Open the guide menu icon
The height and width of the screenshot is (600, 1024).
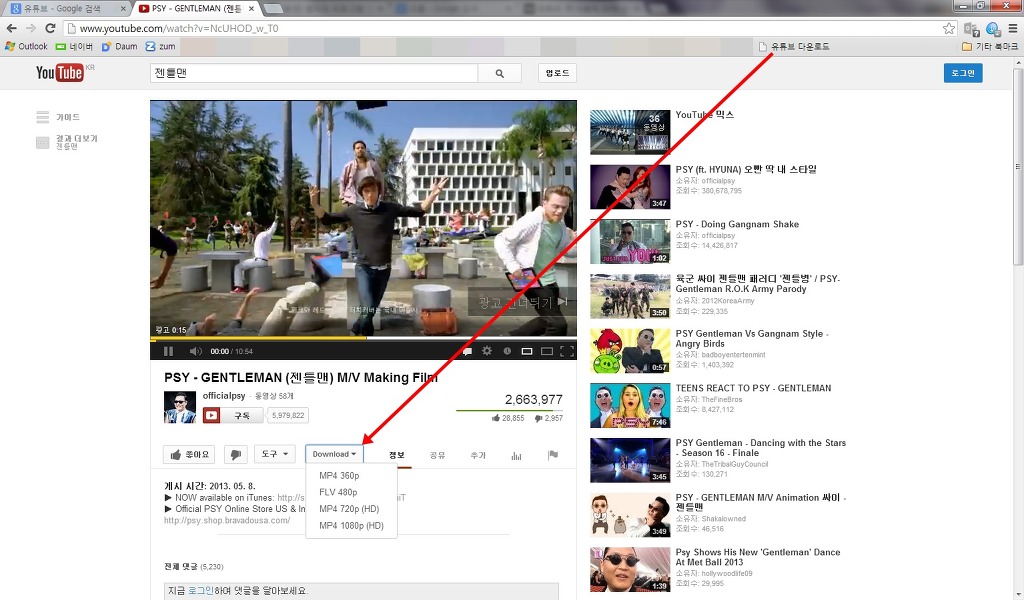[43, 117]
